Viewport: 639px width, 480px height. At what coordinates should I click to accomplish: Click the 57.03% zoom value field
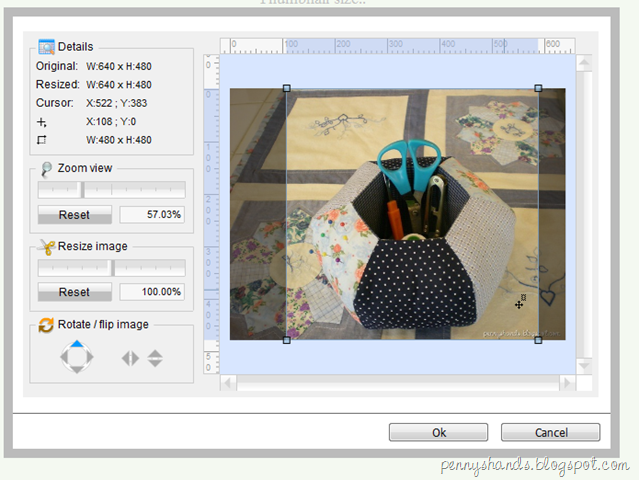click(152, 215)
